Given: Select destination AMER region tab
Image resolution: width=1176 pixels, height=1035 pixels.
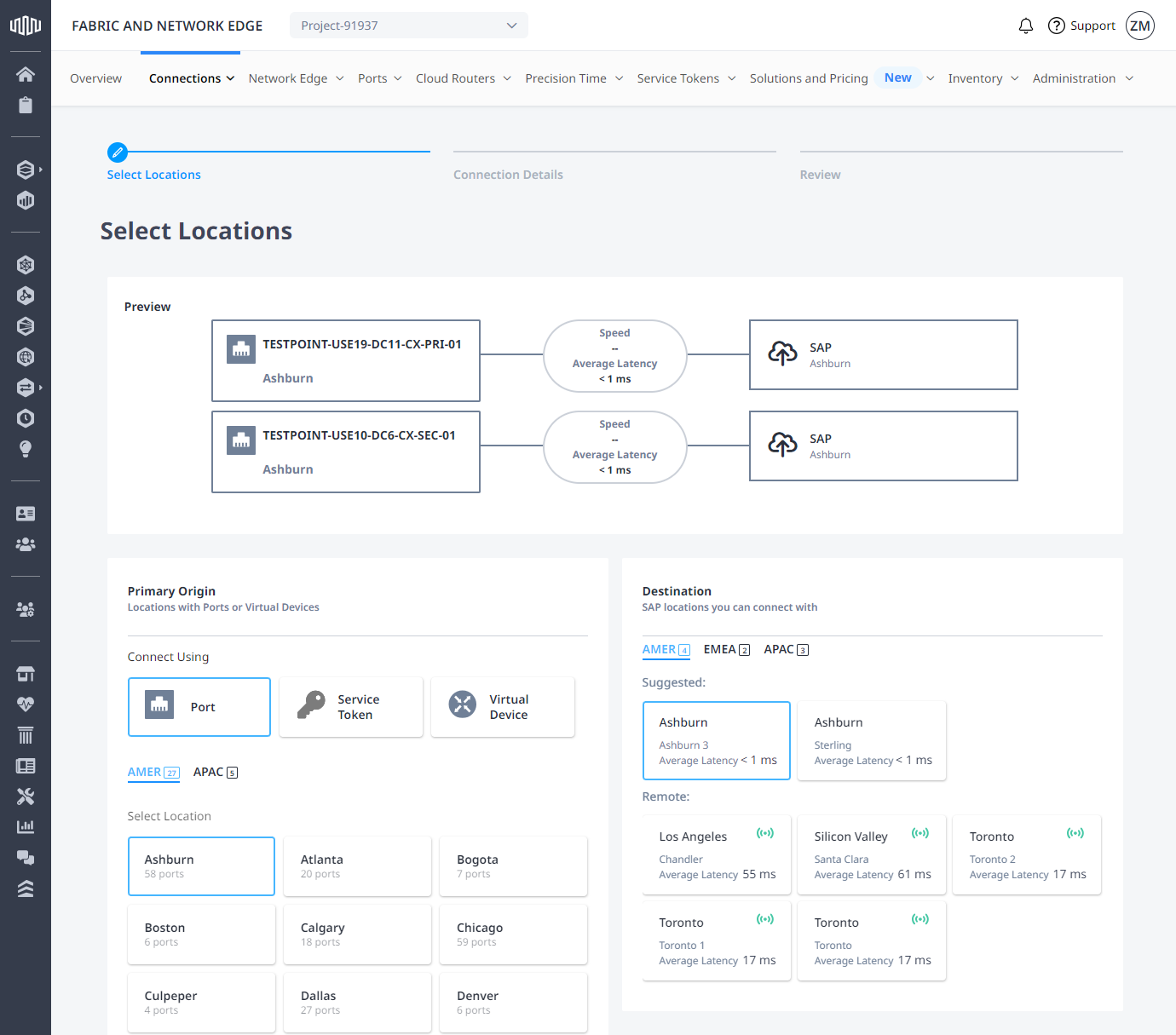Looking at the screenshot, I should (666, 649).
